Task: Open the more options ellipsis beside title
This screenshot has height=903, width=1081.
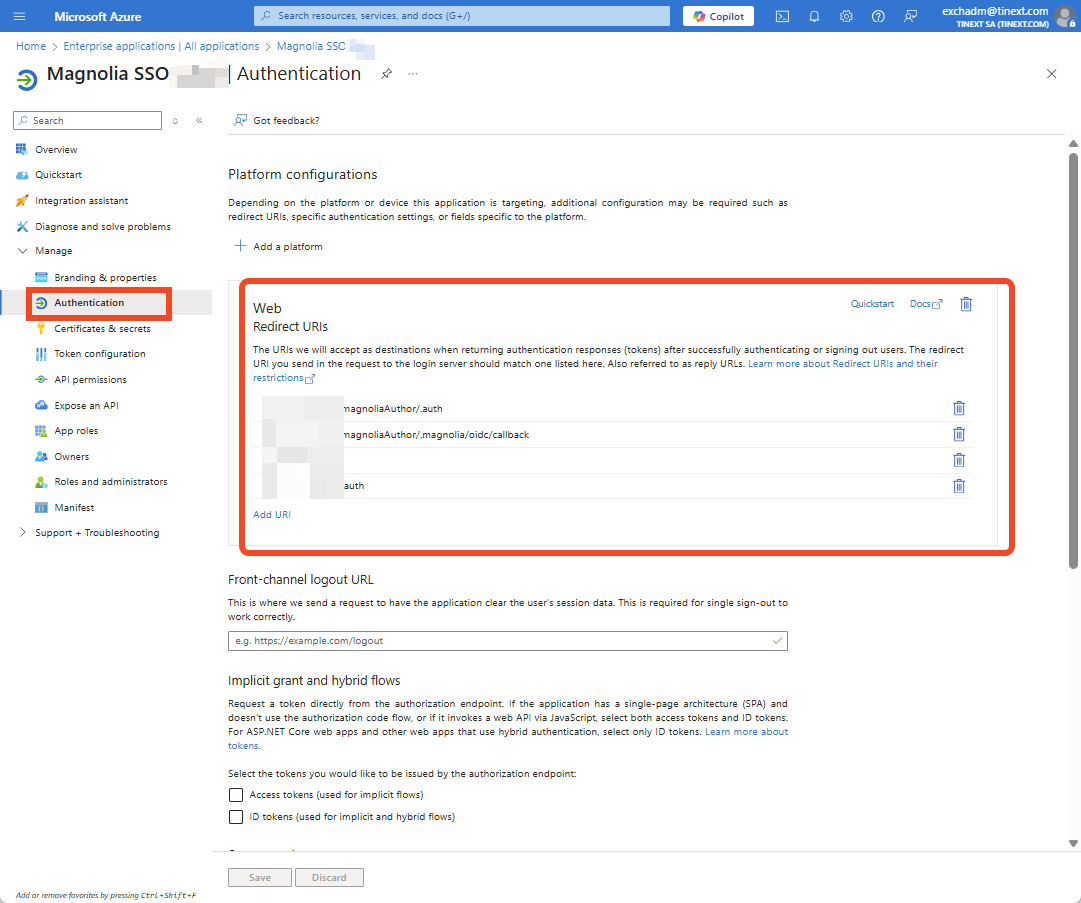Action: pos(412,74)
